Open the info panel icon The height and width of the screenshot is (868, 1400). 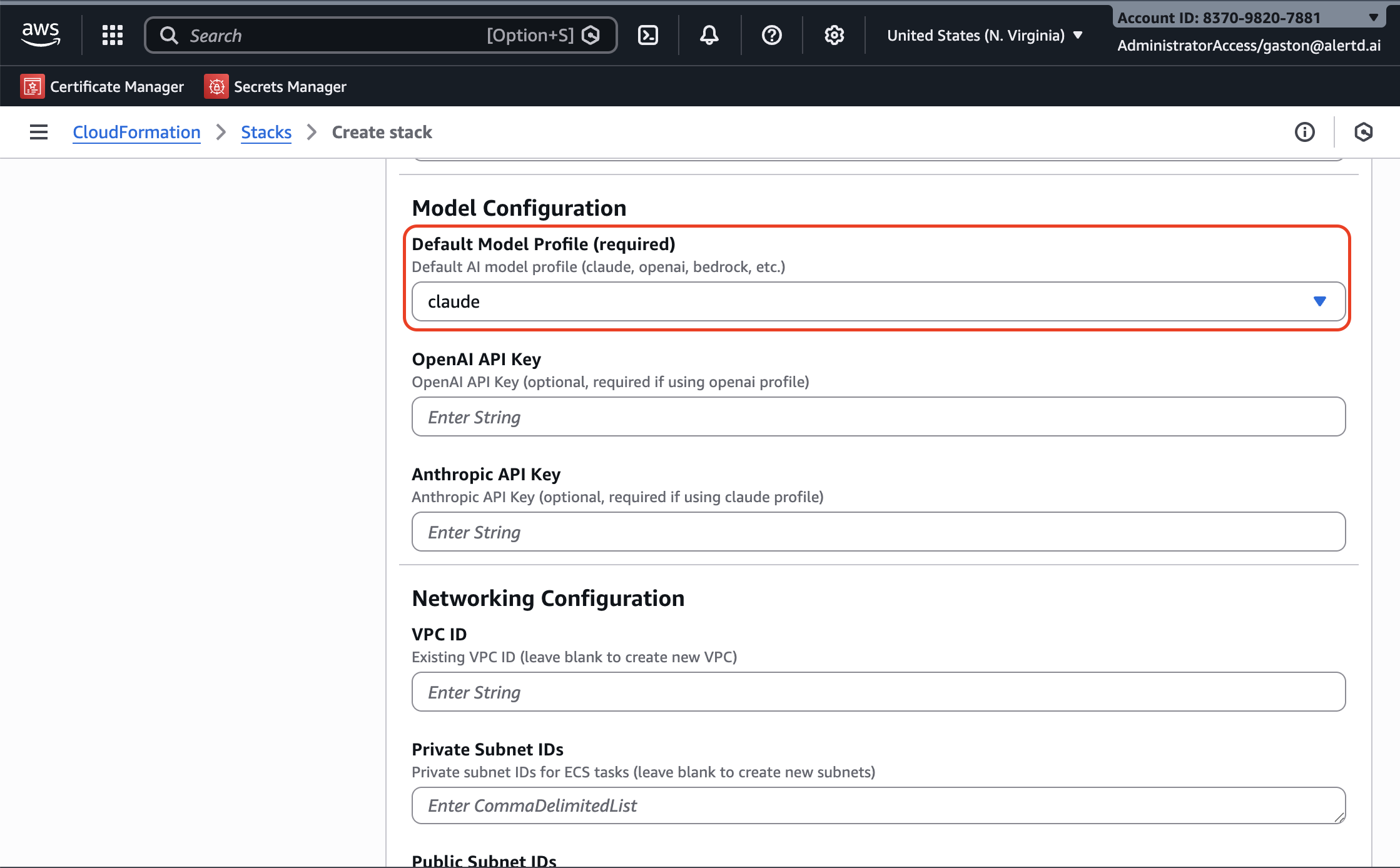click(1304, 132)
